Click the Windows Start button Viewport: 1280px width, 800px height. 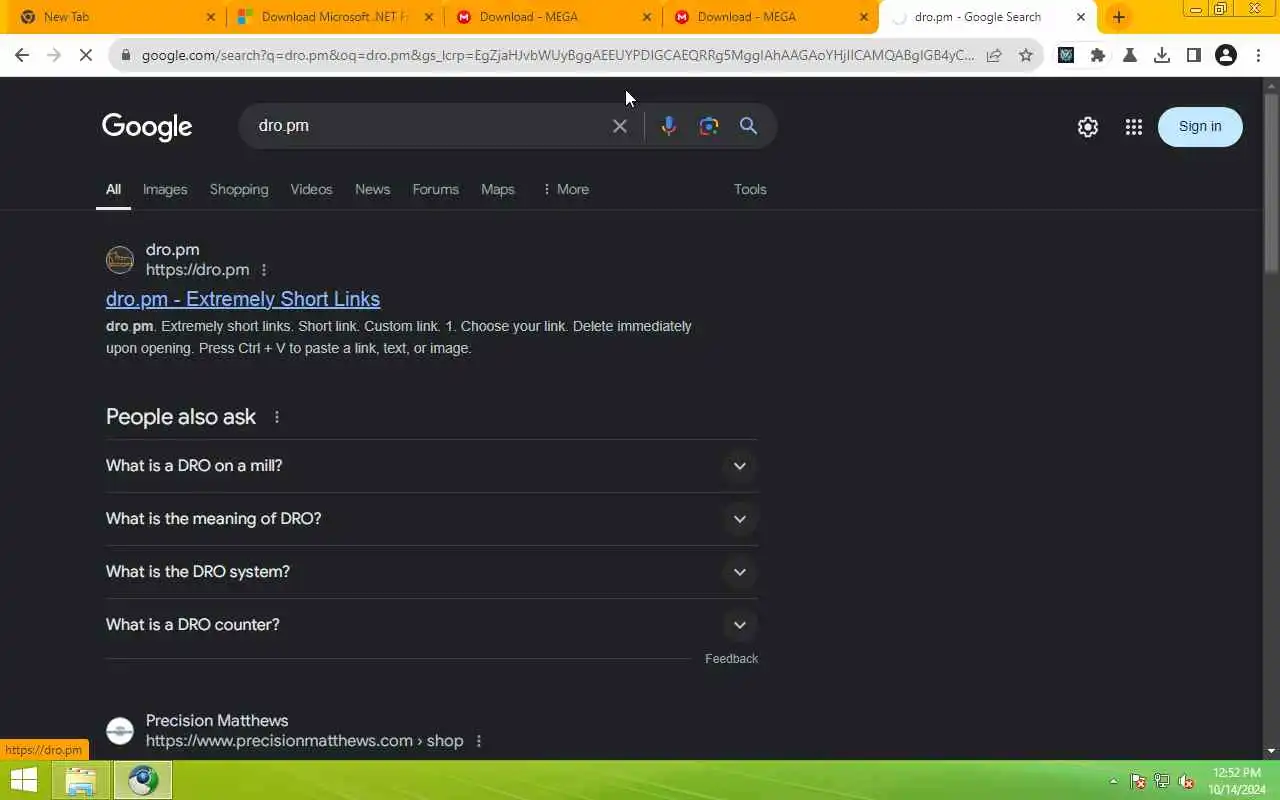(23, 780)
